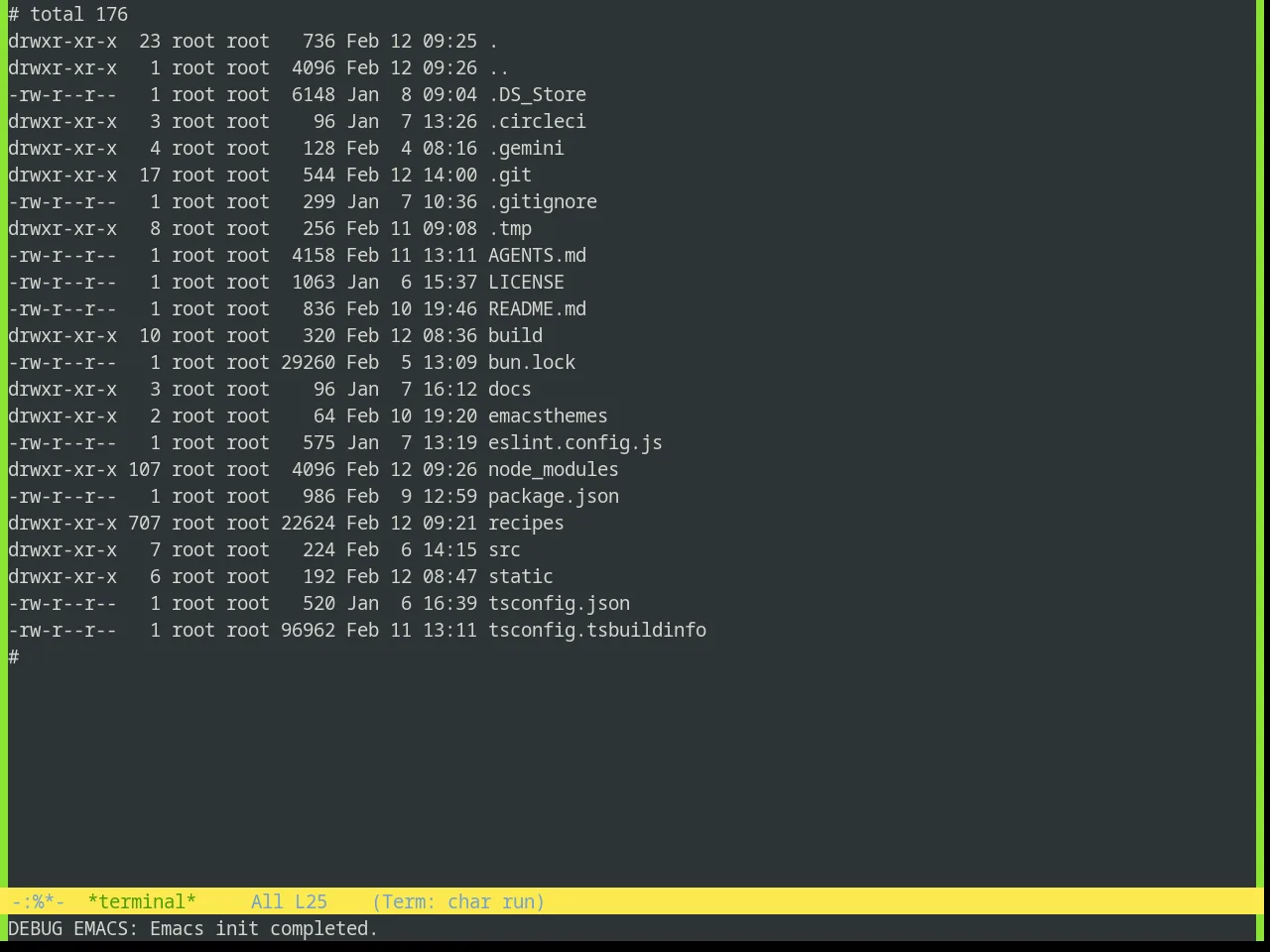1270x952 pixels.
Task: Click the size 29260 of bun.lock
Action: (308, 362)
